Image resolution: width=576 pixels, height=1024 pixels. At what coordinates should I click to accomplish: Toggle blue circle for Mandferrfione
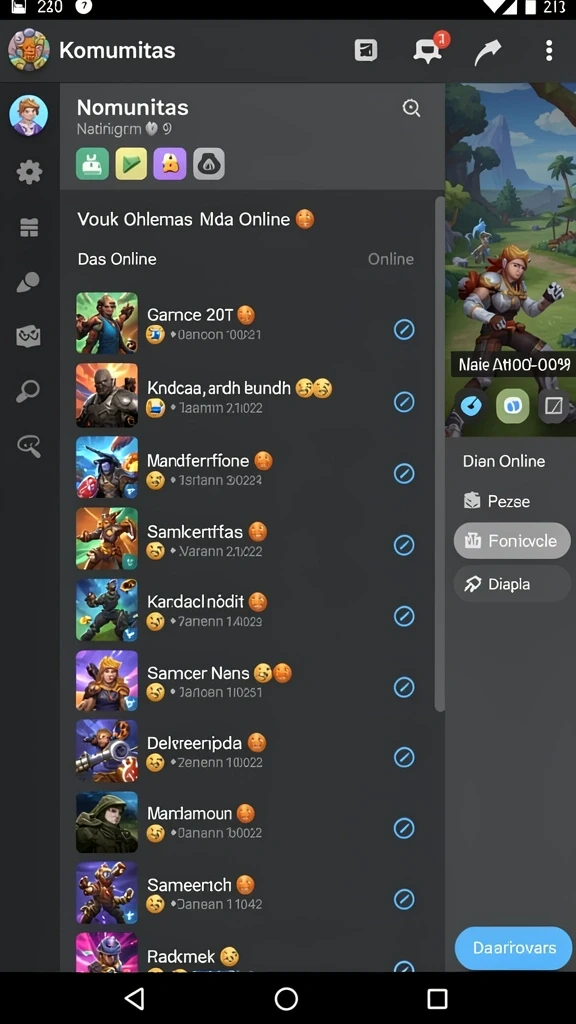[404, 473]
